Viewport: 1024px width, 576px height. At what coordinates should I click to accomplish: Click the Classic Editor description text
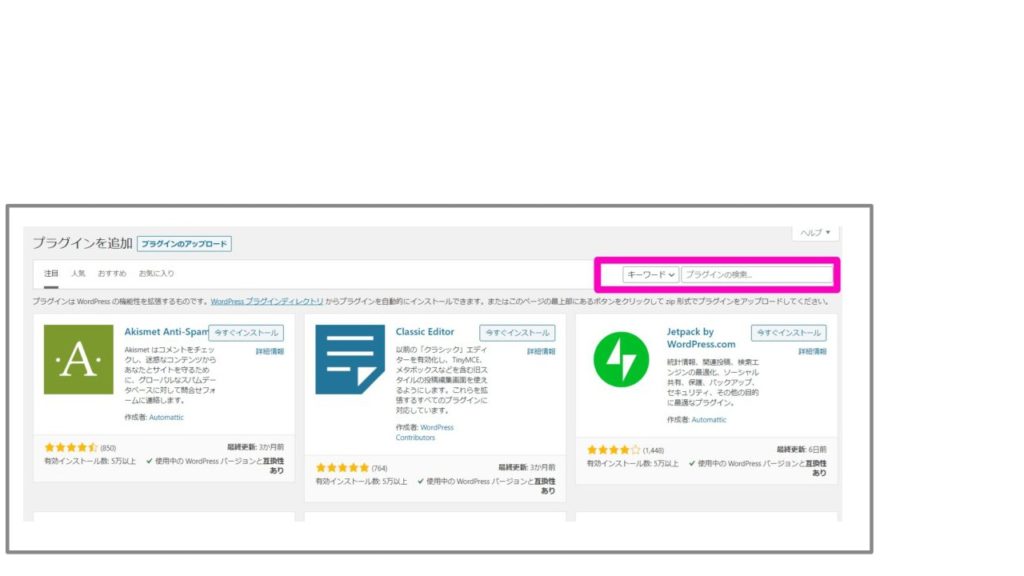pos(441,380)
